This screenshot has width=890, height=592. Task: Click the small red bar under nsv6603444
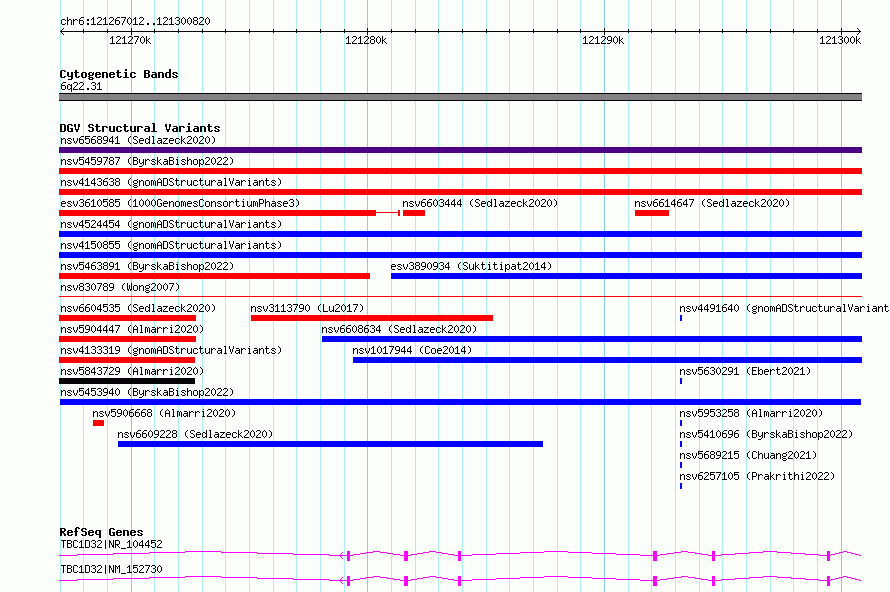(414, 213)
